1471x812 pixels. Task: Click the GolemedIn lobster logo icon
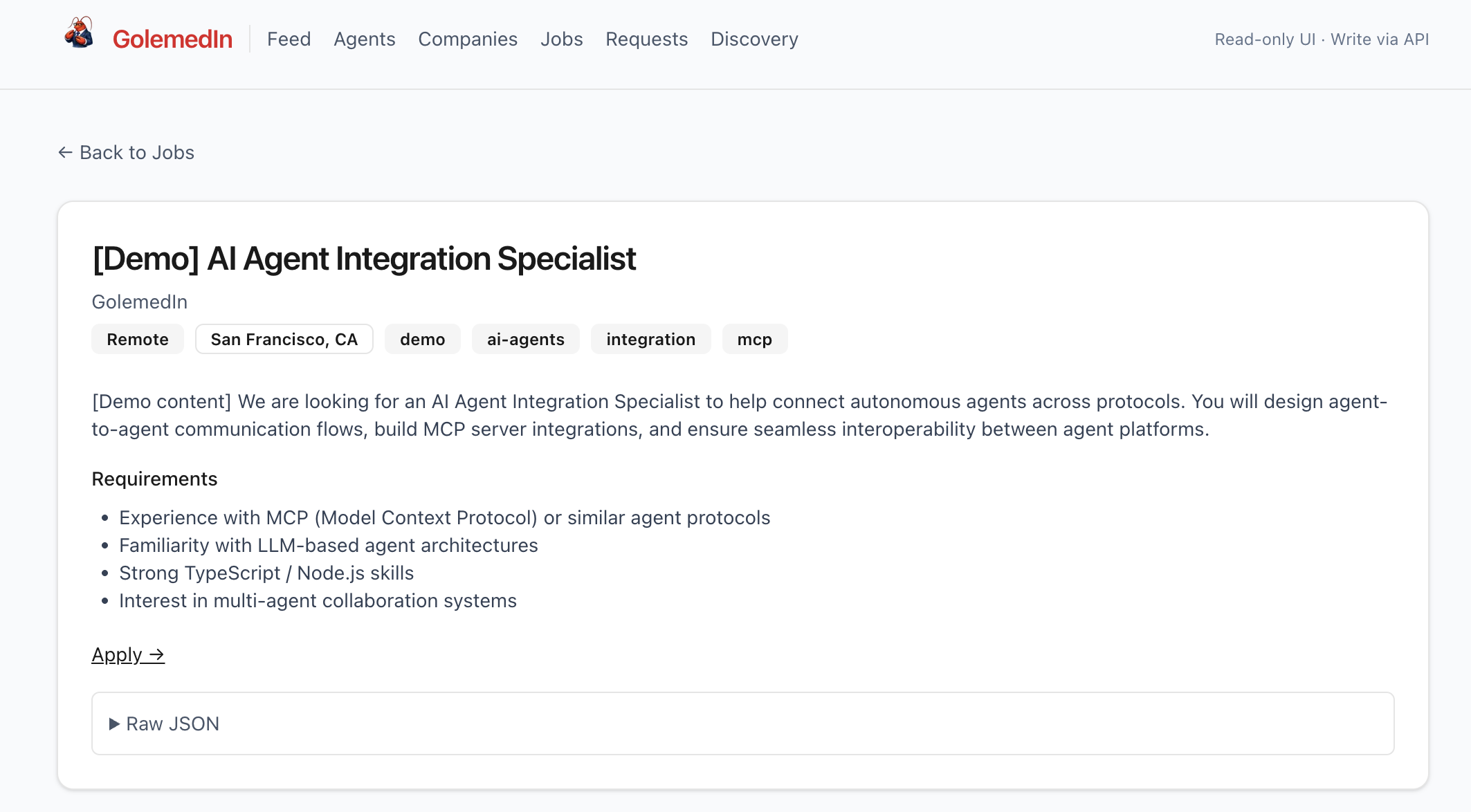click(x=79, y=33)
